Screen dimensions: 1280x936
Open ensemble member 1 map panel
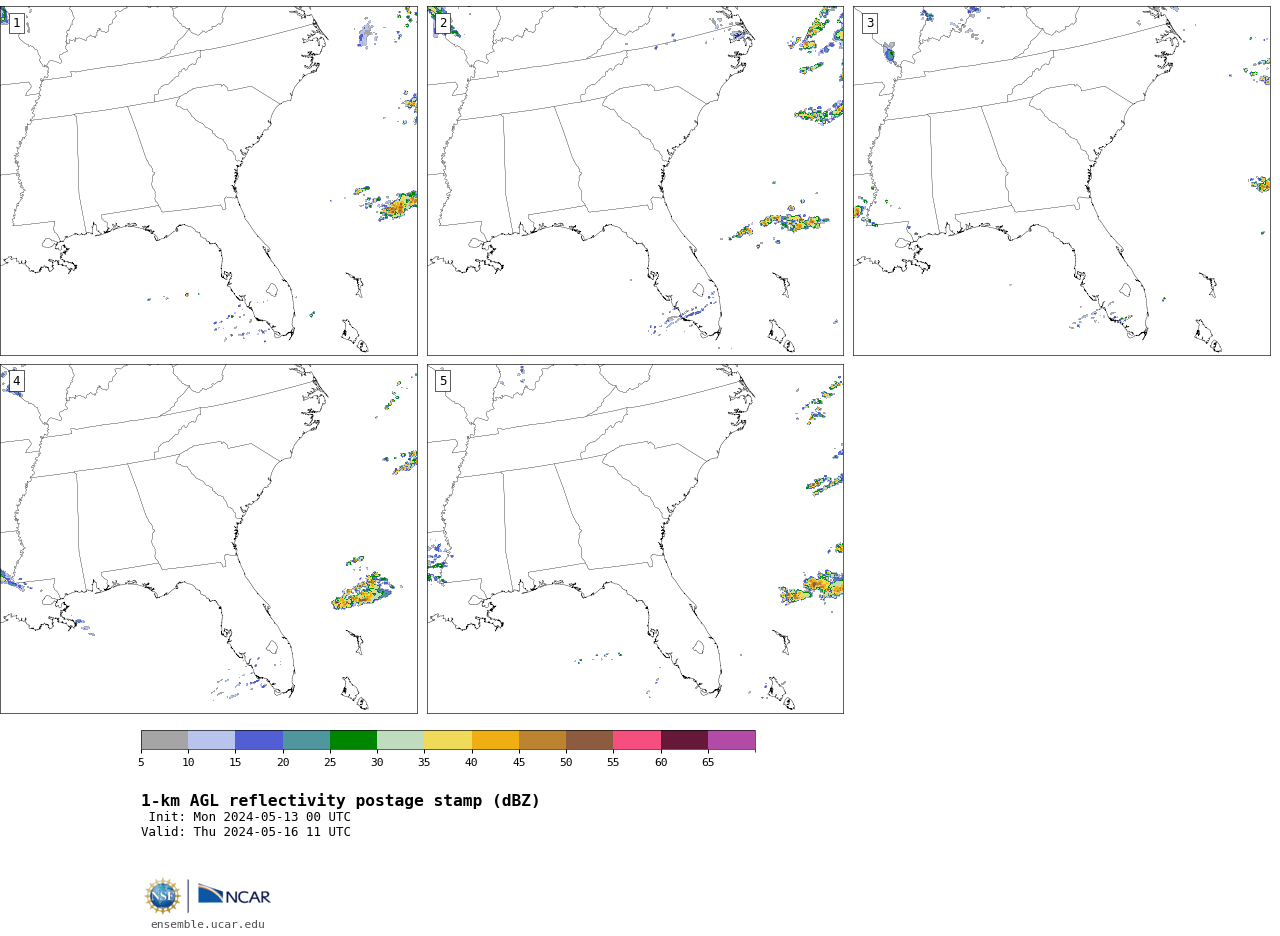pos(208,181)
